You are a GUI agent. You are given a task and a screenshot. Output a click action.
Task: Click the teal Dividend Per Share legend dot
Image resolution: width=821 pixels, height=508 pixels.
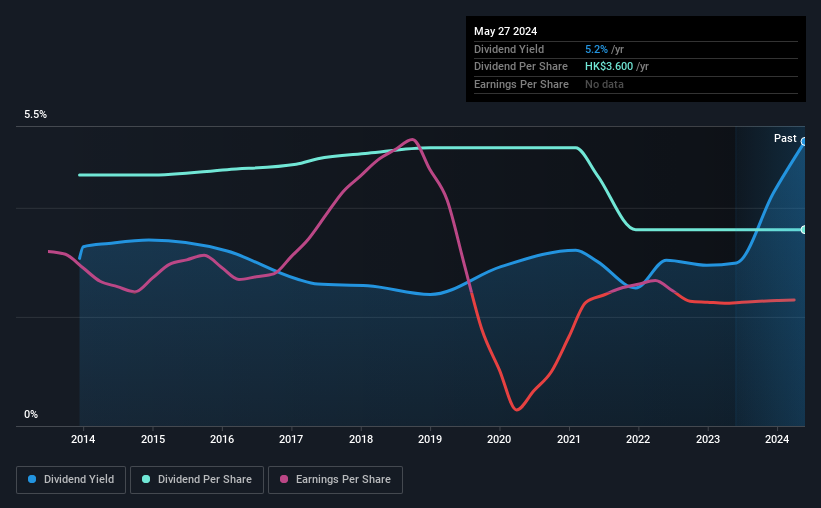tap(146, 480)
